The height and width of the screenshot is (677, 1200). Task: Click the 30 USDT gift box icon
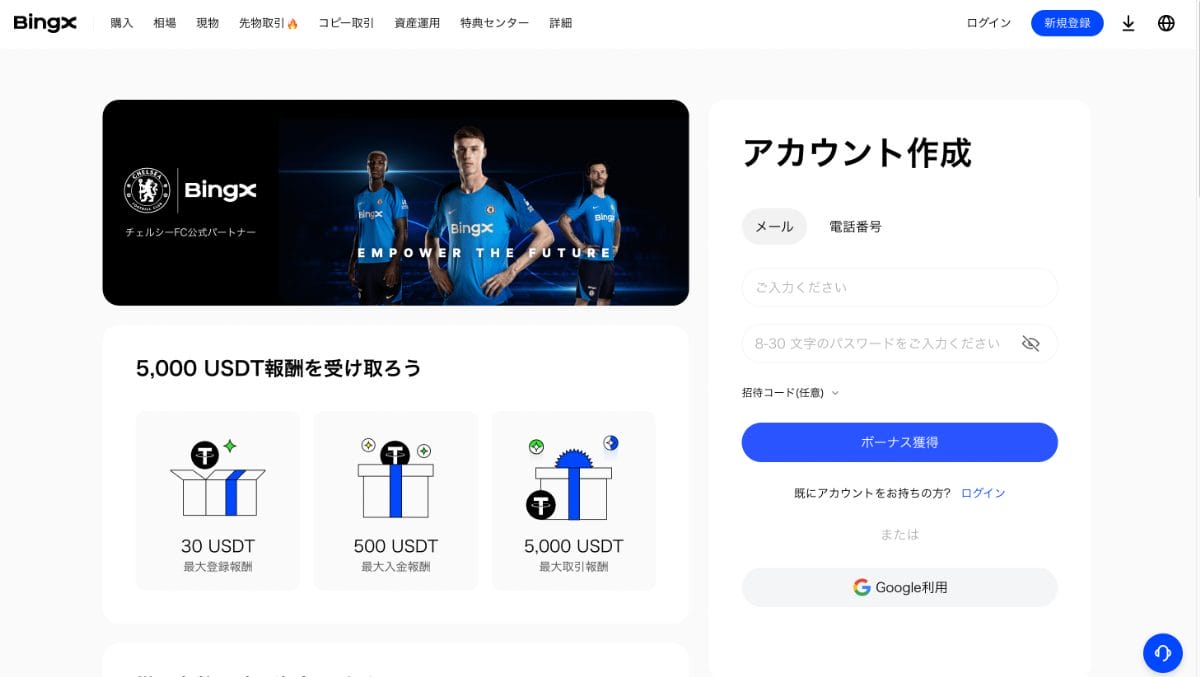tap(218, 478)
